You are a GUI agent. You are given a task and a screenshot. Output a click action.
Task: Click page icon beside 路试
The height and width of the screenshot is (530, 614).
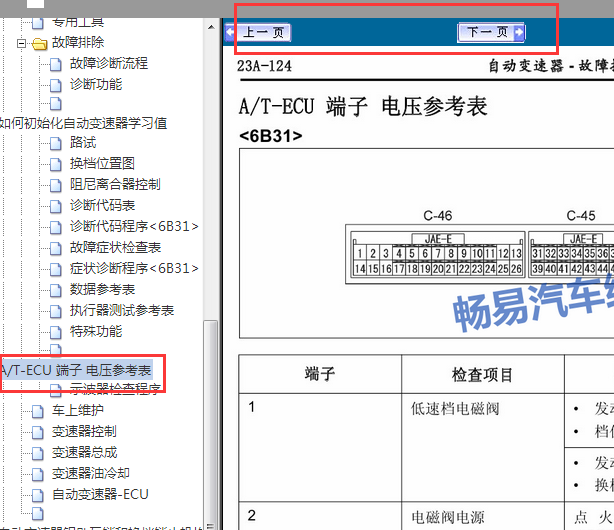click(56, 143)
